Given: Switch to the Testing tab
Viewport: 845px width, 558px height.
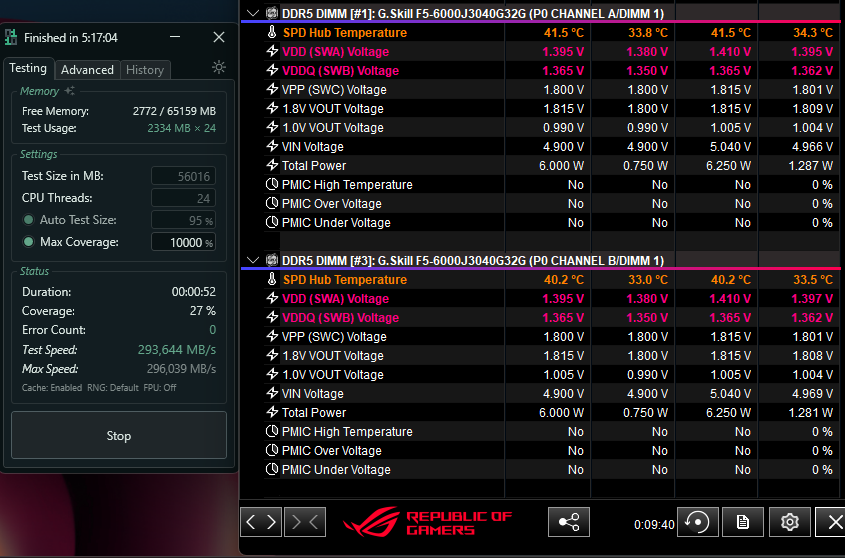Looking at the screenshot, I should 28,68.
